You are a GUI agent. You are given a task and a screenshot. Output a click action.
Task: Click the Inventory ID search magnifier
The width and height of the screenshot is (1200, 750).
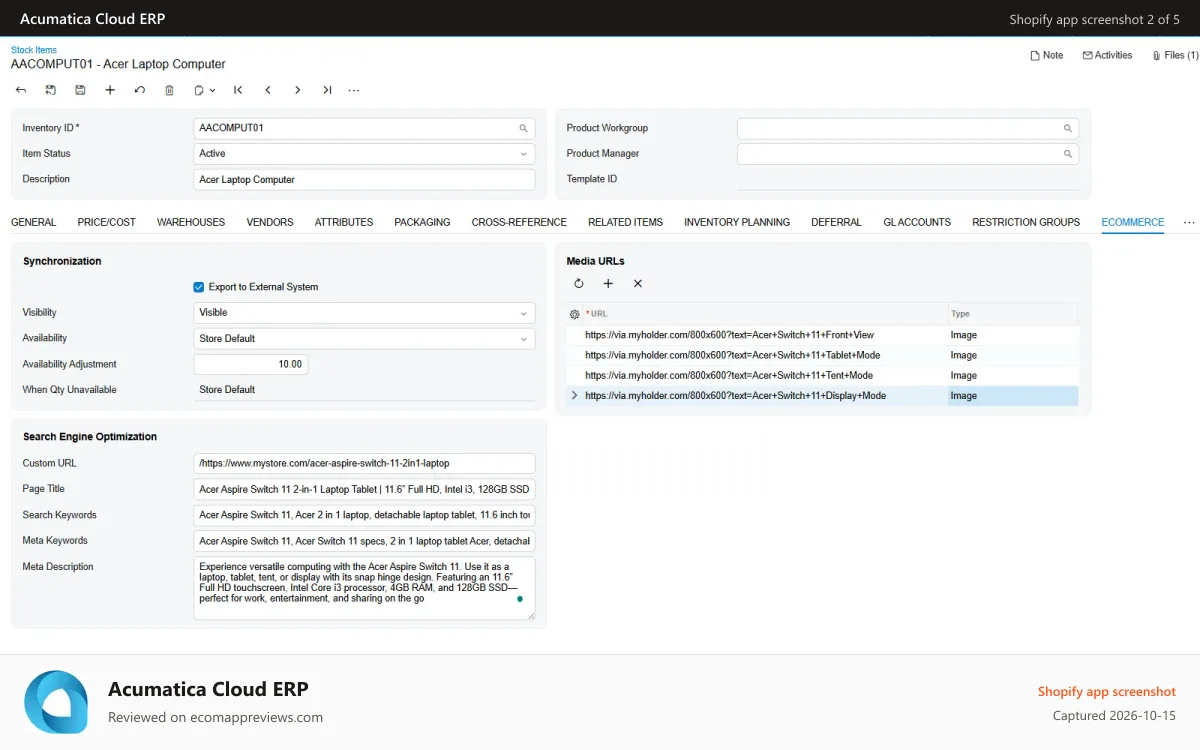pos(523,128)
